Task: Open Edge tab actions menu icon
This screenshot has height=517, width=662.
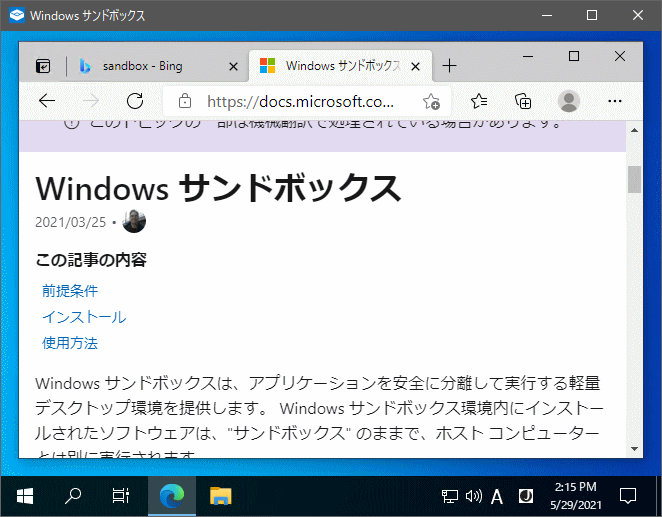Action: (x=43, y=66)
